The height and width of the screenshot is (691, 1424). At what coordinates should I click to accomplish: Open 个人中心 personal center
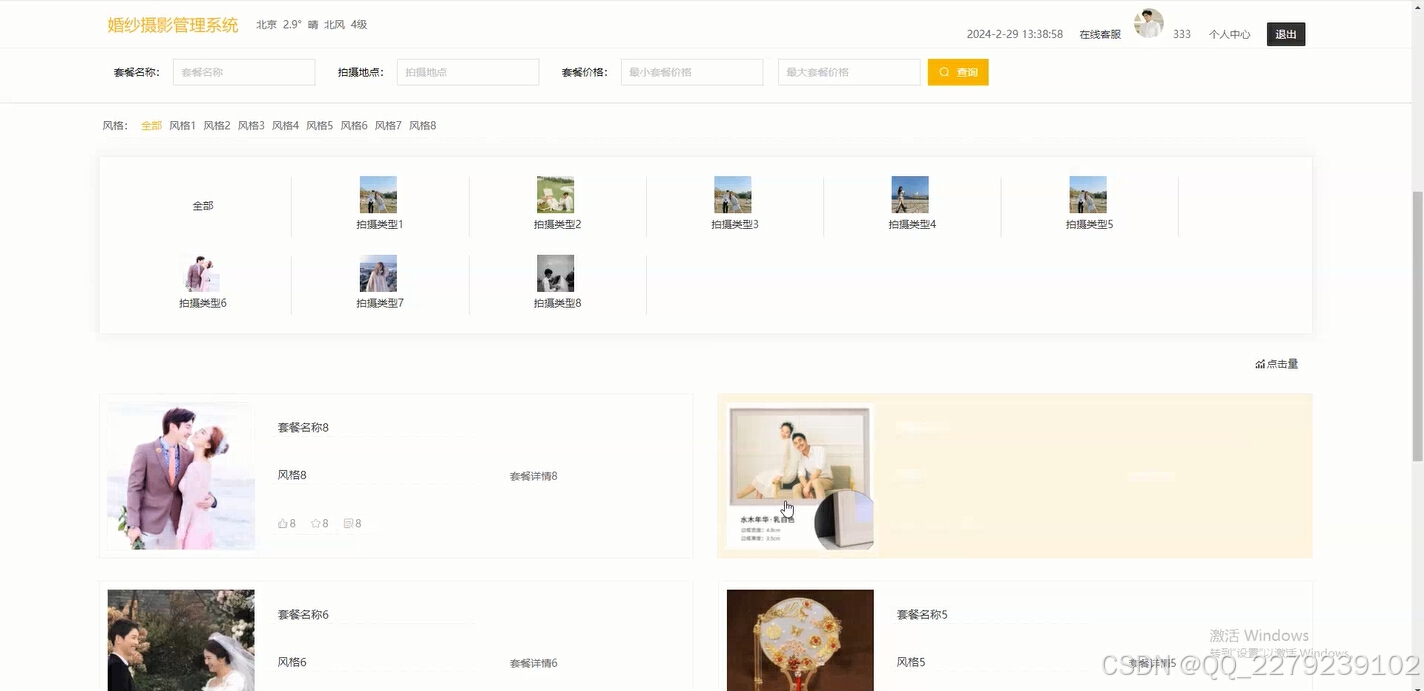(1229, 33)
